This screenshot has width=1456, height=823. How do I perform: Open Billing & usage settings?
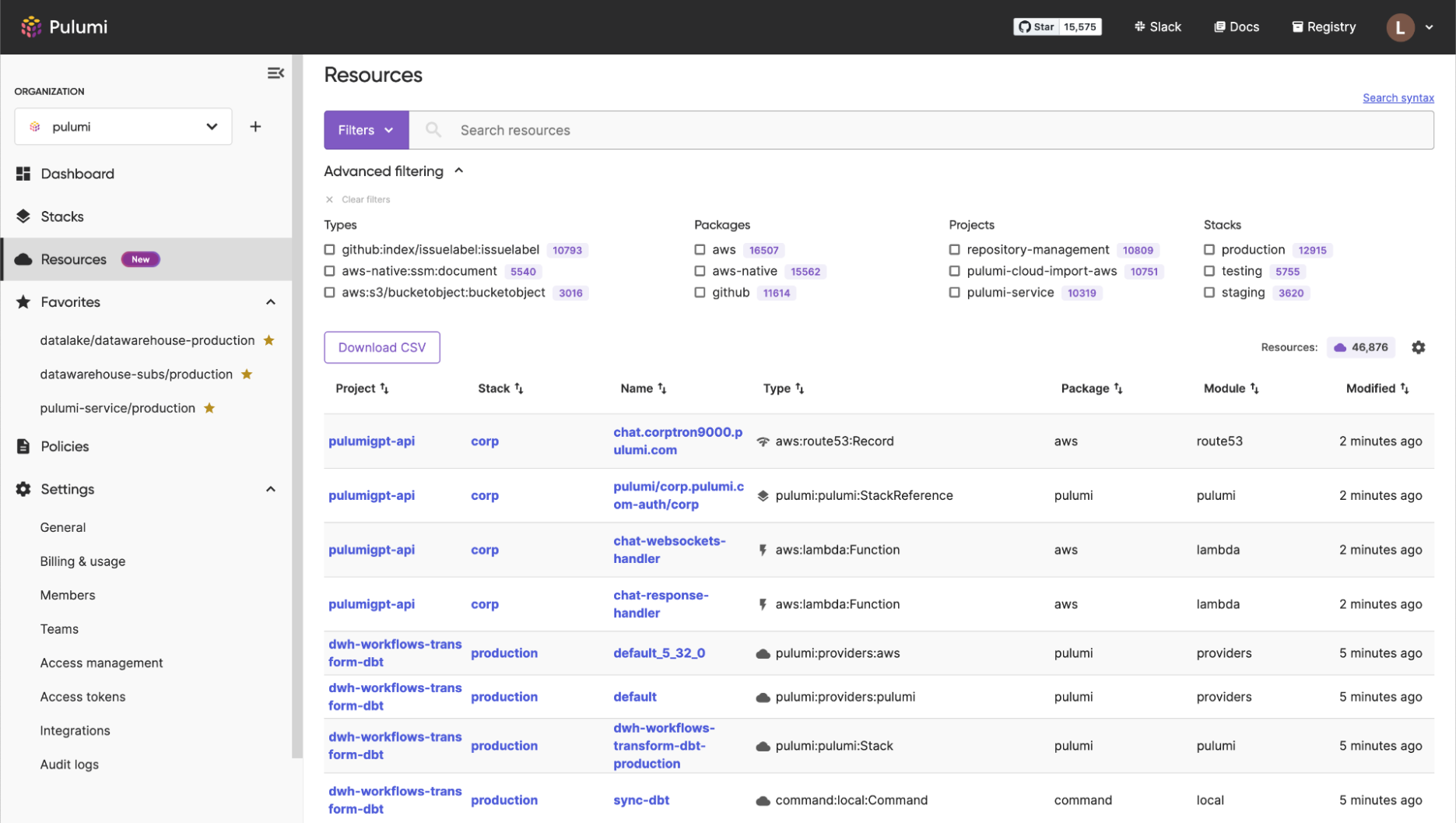click(x=82, y=561)
